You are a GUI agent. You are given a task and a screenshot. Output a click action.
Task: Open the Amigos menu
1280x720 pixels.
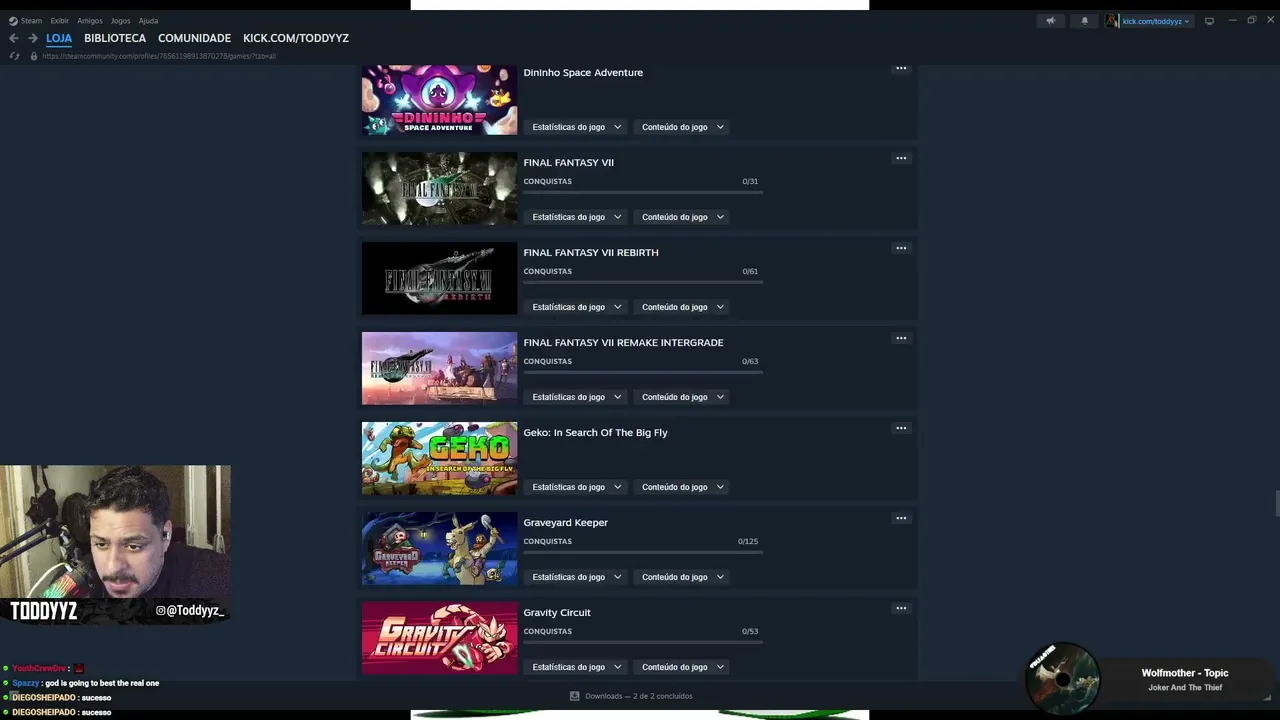click(90, 20)
